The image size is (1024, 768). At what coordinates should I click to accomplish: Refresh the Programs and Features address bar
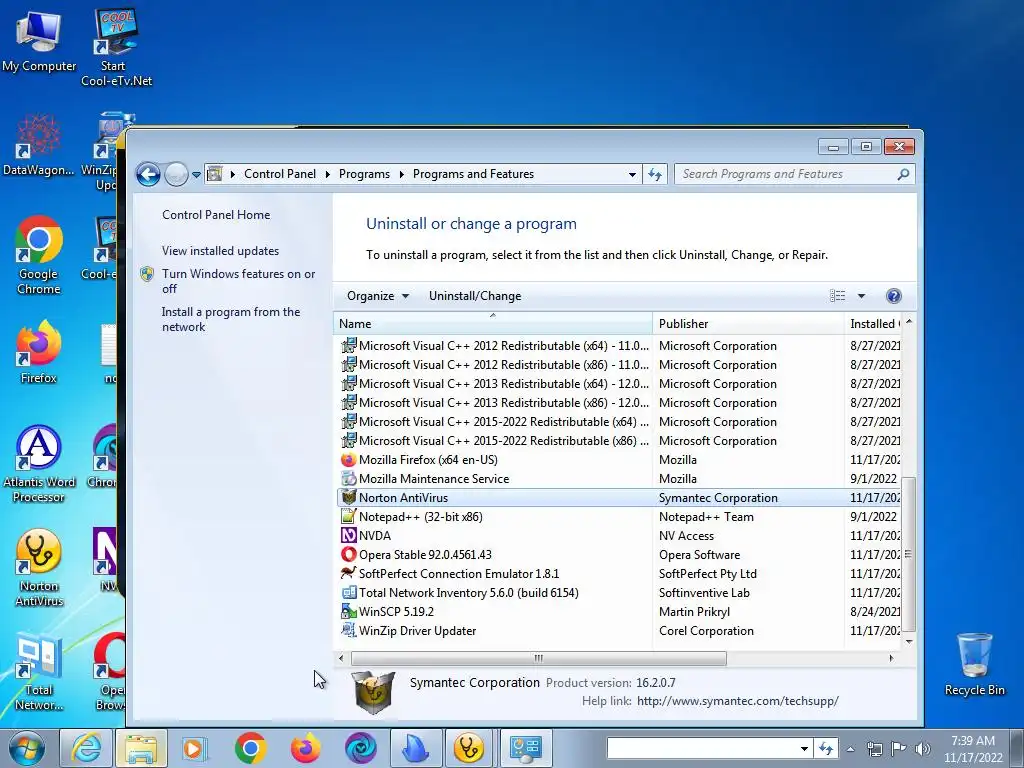(655, 174)
